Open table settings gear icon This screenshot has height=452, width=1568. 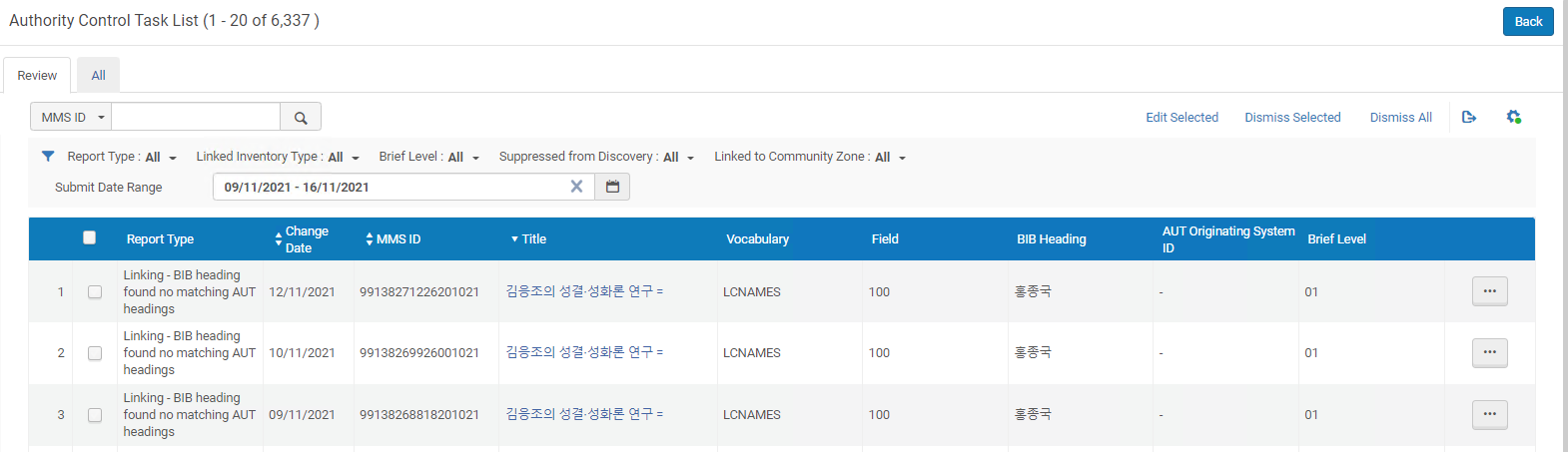click(x=1513, y=118)
